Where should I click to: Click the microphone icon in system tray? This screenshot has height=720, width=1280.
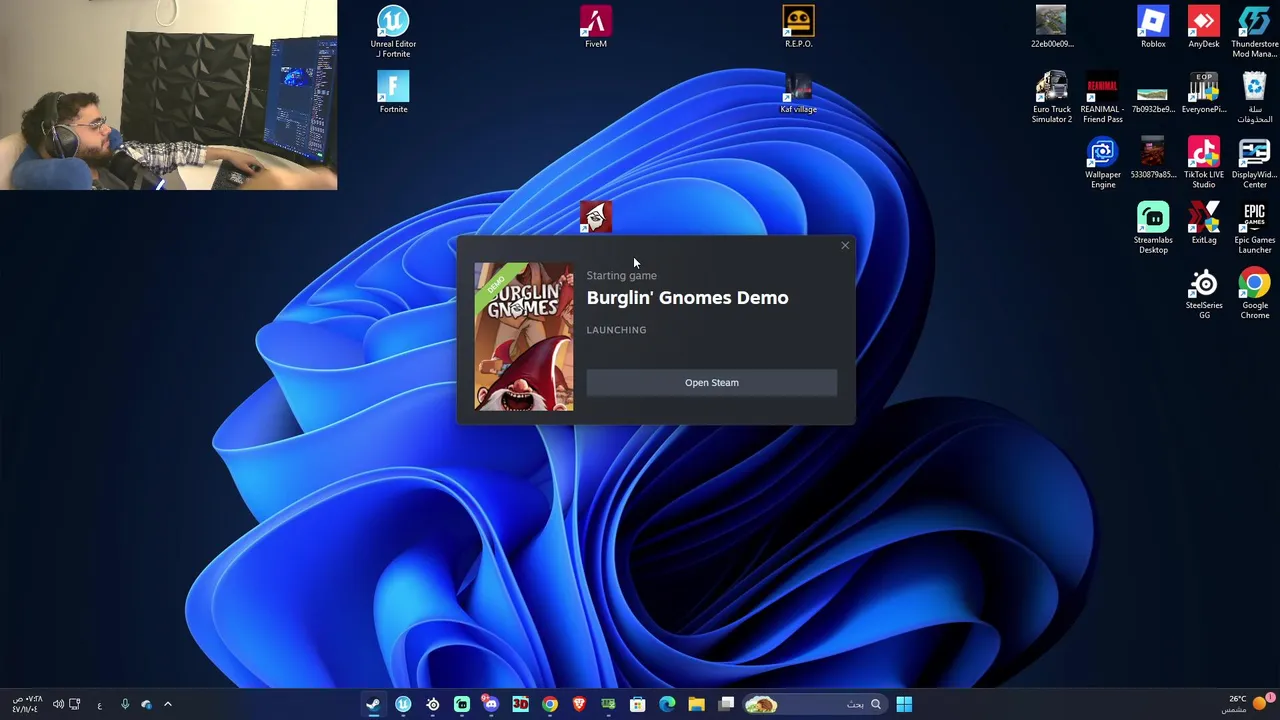click(x=125, y=704)
